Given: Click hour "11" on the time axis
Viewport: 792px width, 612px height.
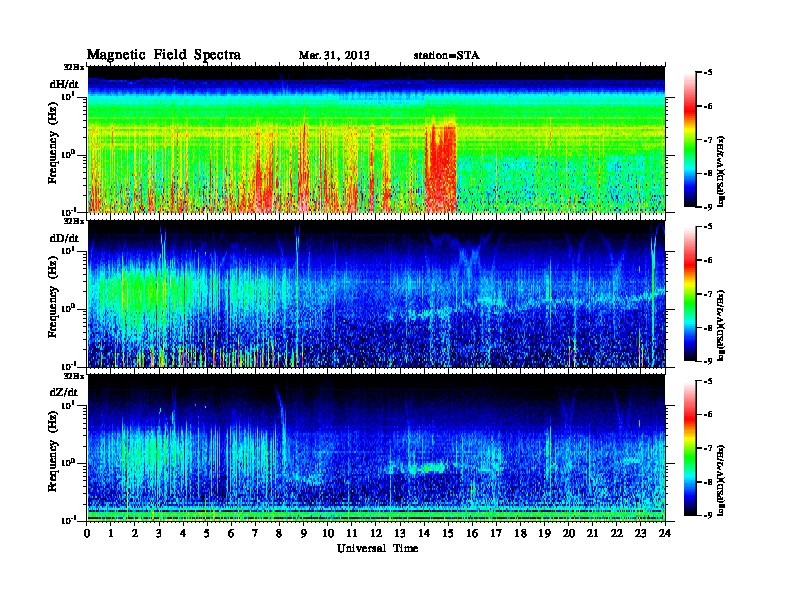Looking at the screenshot, I should pos(352,533).
